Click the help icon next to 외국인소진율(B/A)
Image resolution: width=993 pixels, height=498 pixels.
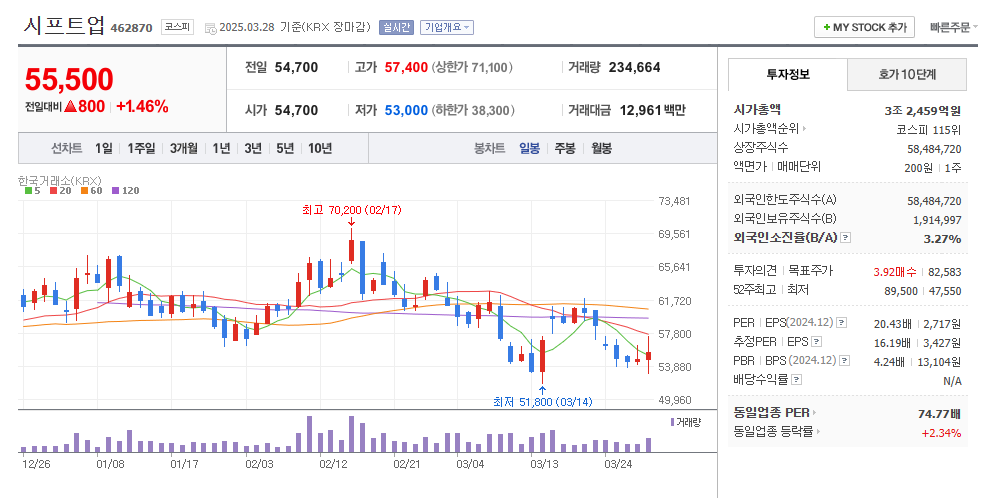tap(845, 238)
